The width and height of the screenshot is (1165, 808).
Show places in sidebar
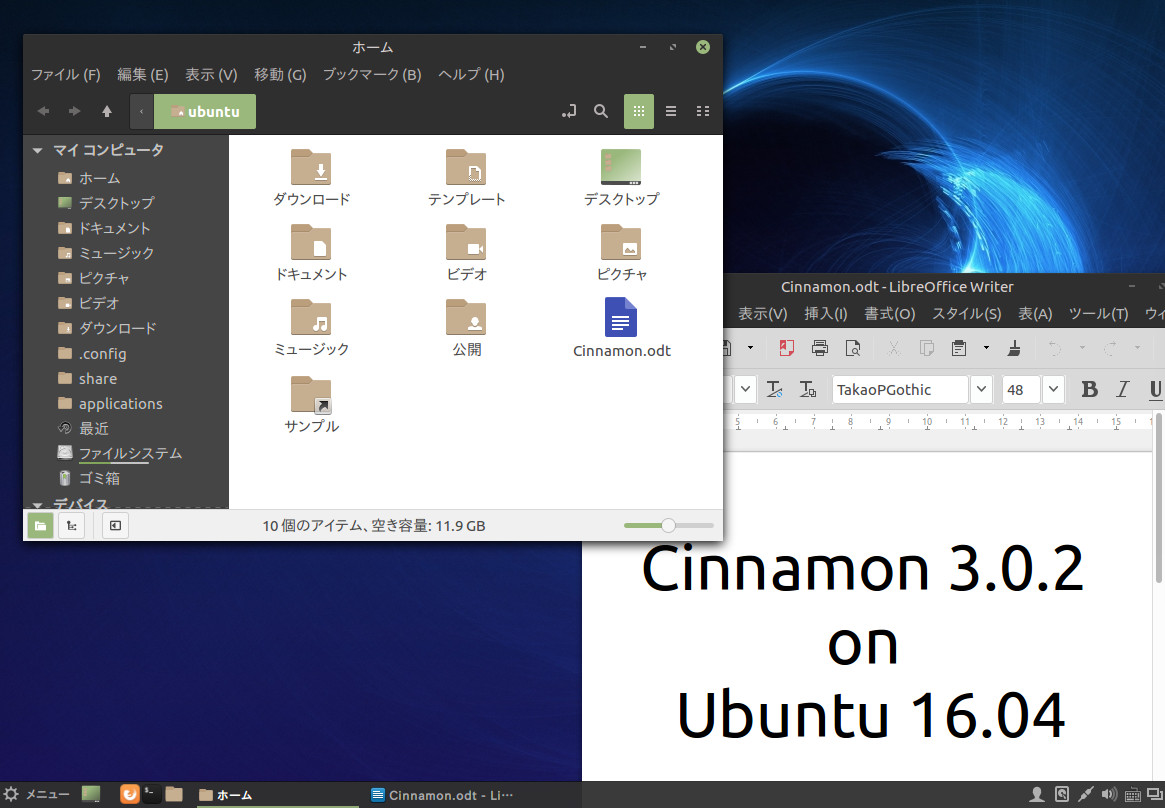(x=40, y=526)
